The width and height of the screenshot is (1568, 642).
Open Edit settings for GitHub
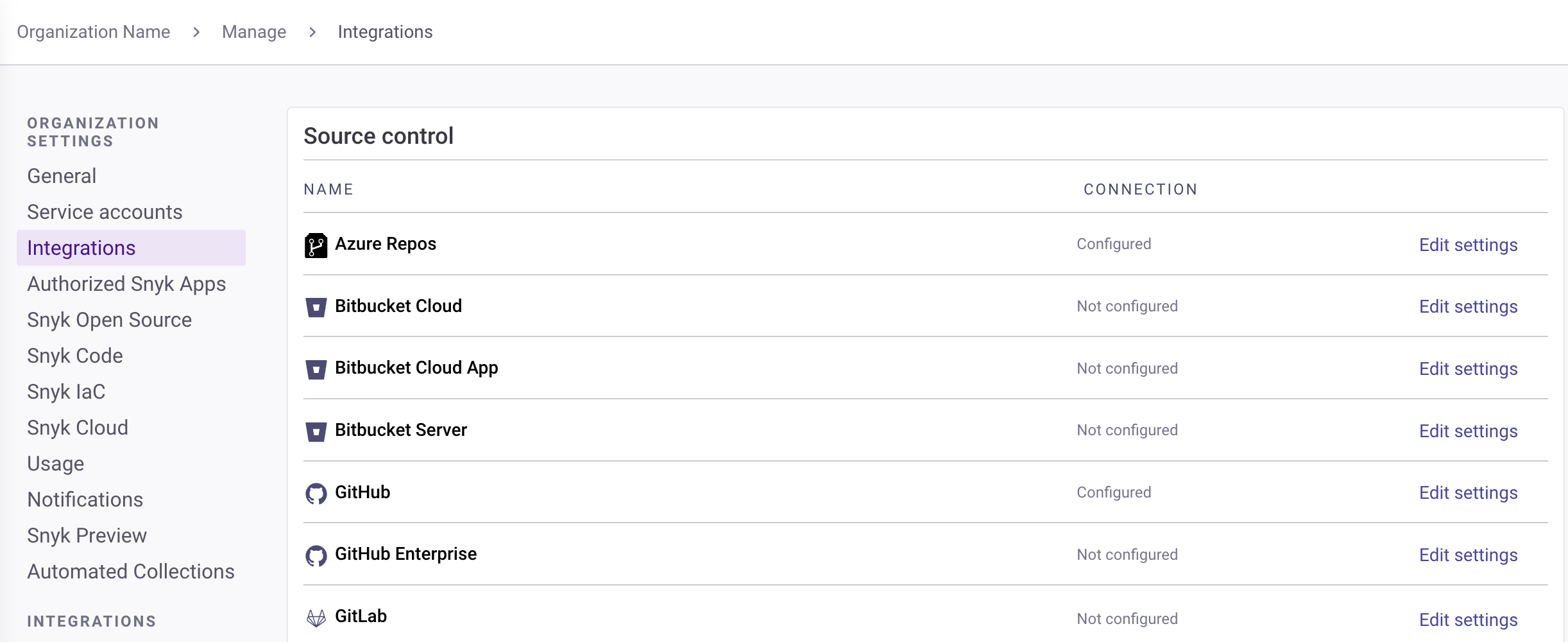click(x=1469, y=492)
